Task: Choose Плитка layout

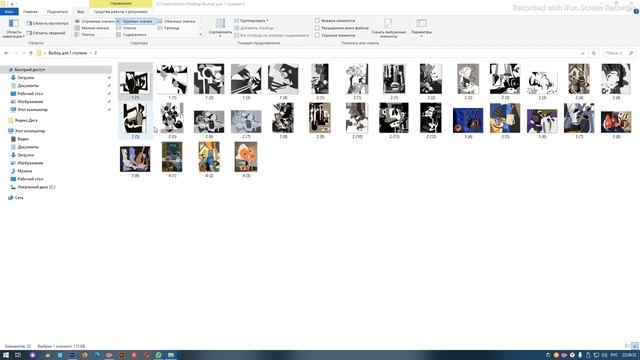Action: point(85,35)
